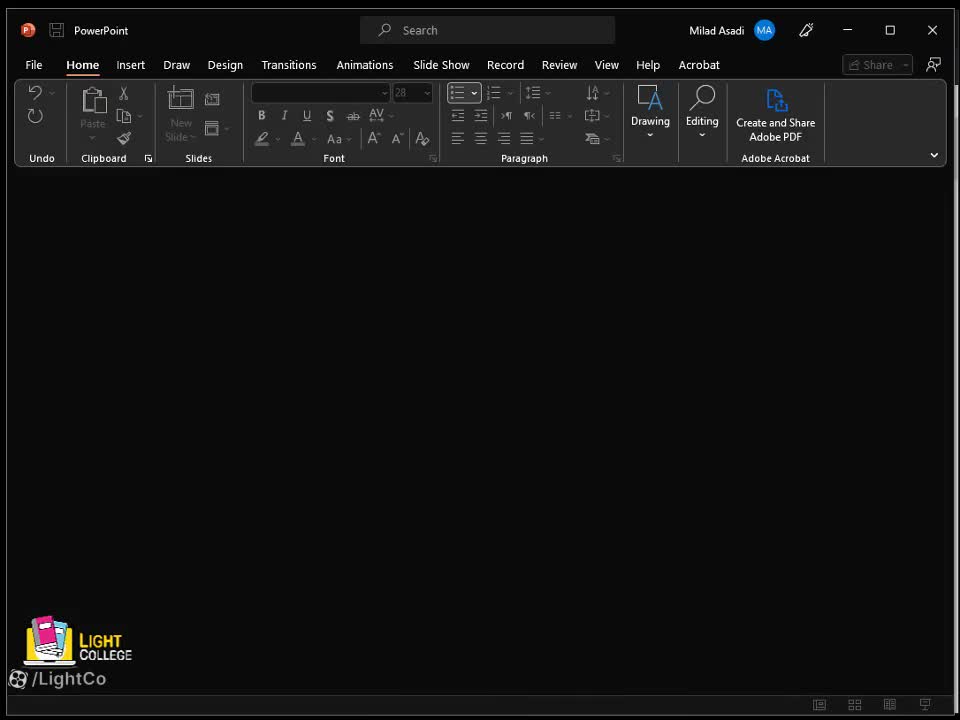Image resolution: width=960 pixels, height=720 pixels.
Task: Collapse the ribbon using the chevron
Action: point(934,155)
